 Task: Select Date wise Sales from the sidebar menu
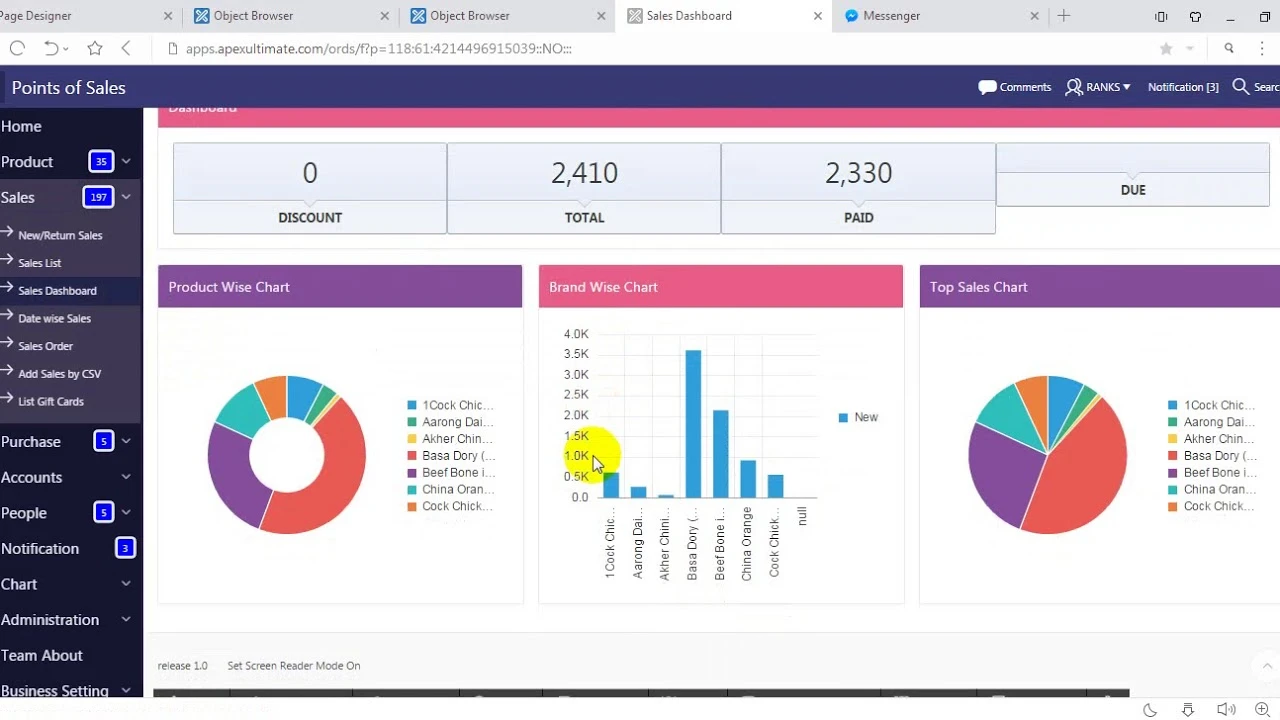click(x=52, y=318)
